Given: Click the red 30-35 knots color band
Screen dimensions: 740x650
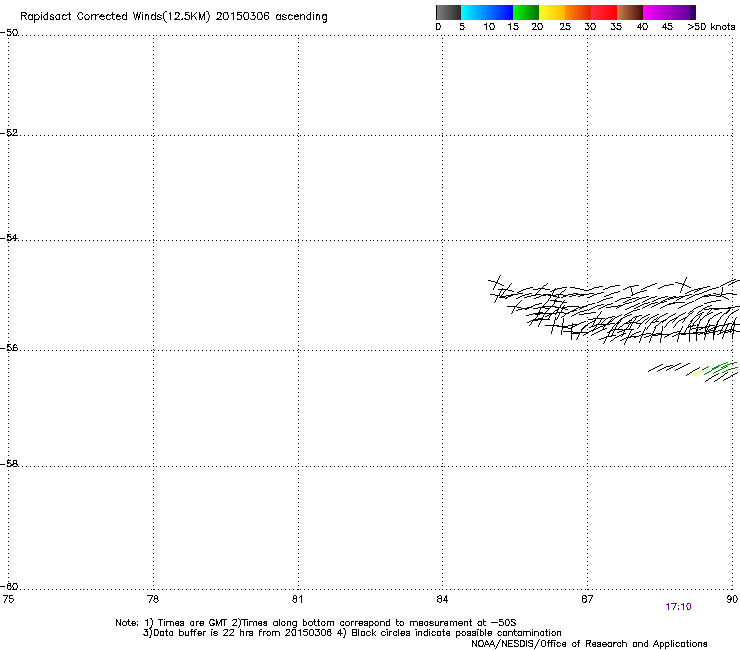Looking at the screenshot, I should pyautogui.click(x=604, y=12).
